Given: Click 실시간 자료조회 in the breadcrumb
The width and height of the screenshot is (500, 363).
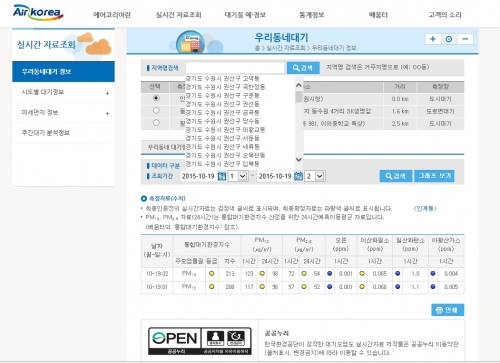Looking at the screenshot, I should (x=285, y=48).
